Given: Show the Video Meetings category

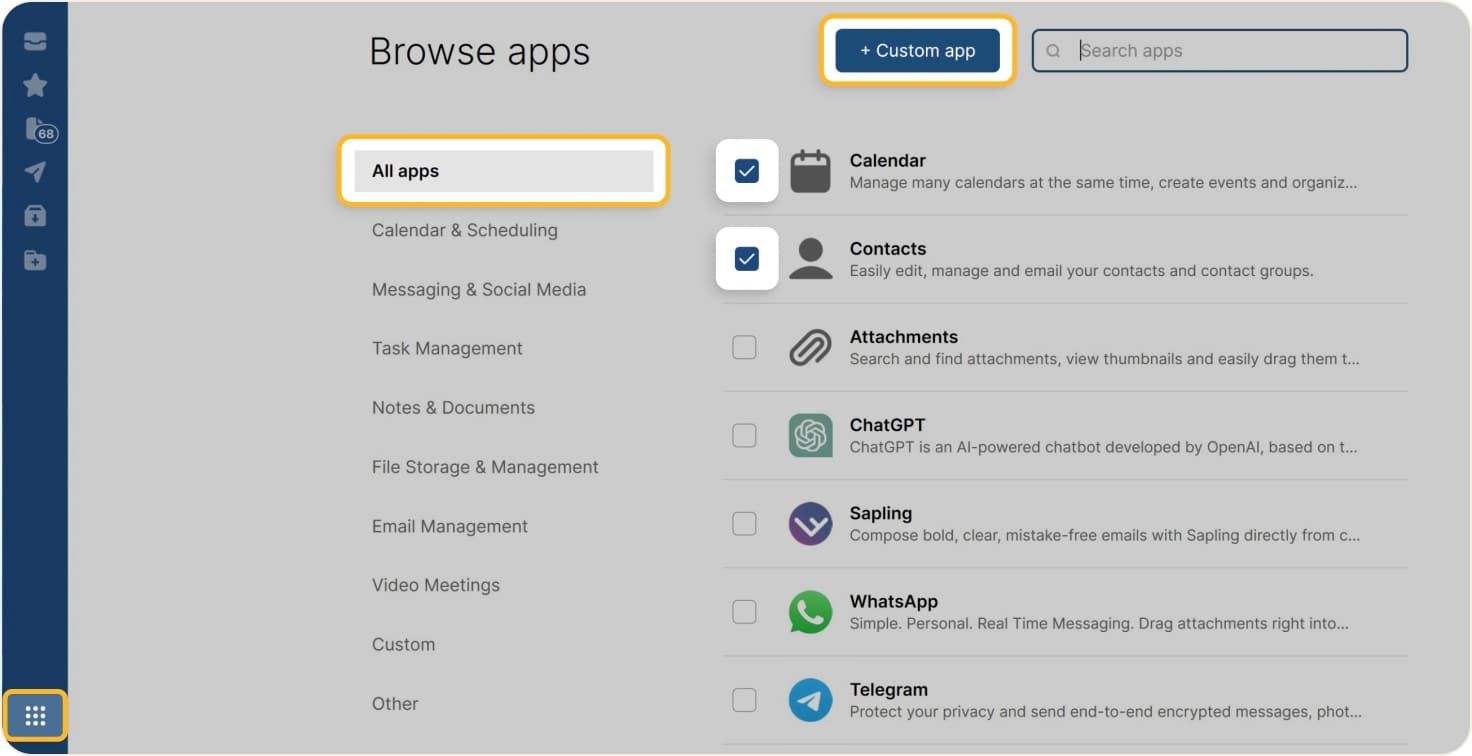Looking at the screenshot, I should pyautogui.click(x=436, y=585).
